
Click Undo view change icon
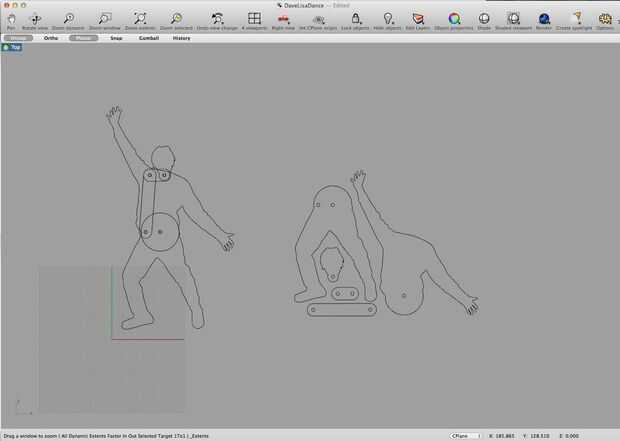[217, 19]
